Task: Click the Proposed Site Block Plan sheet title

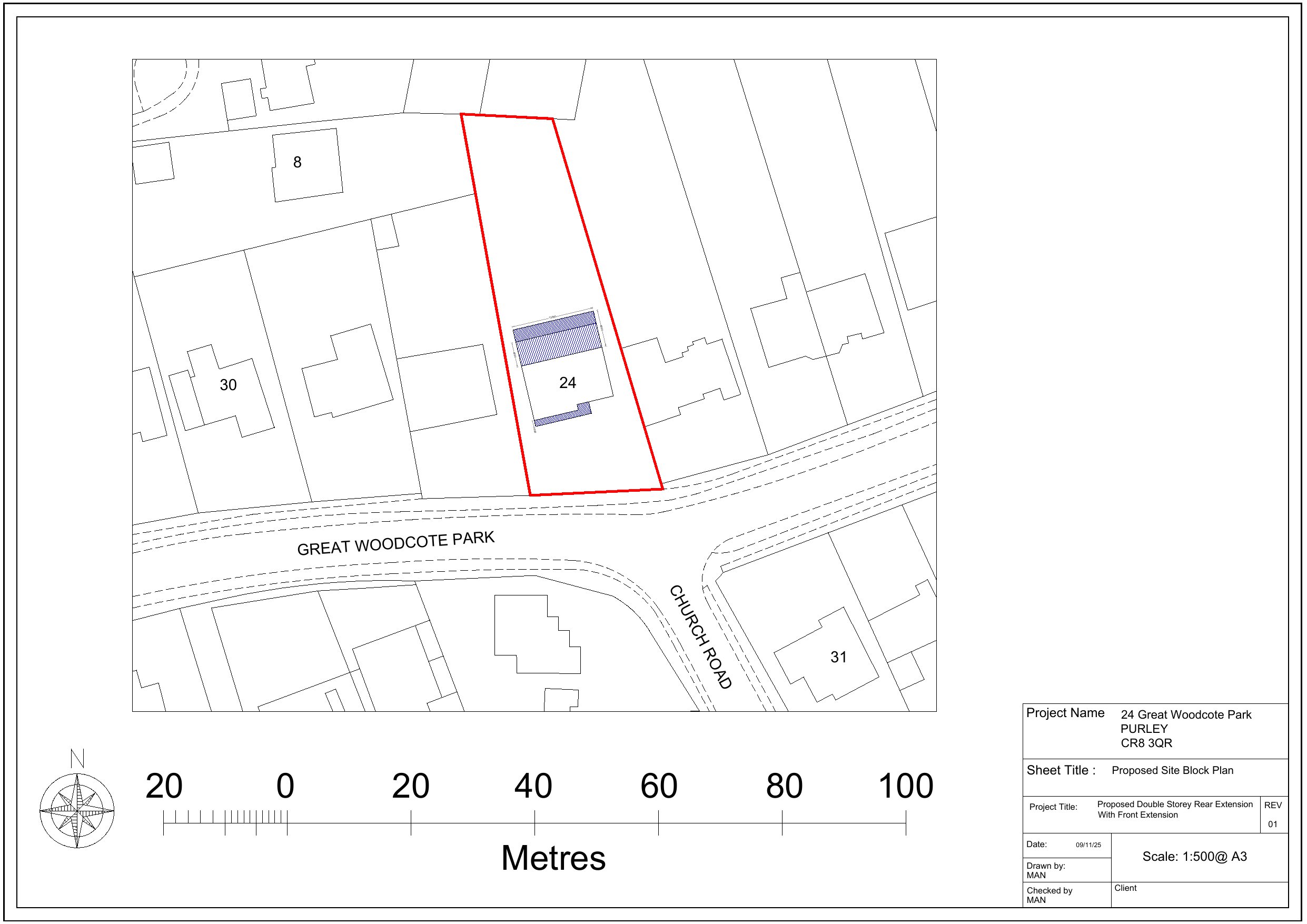Action: 1172,770
